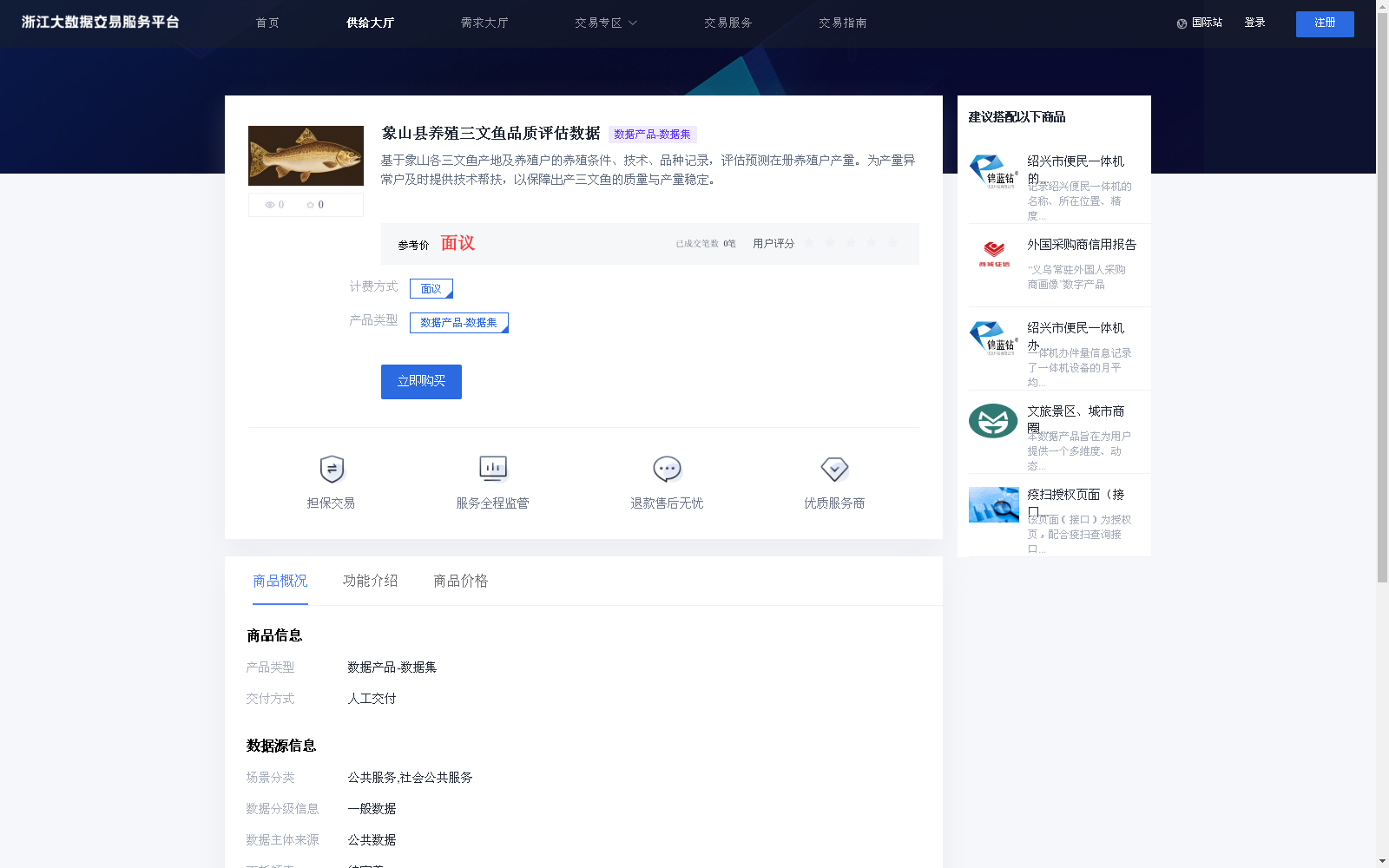The width and height of the screenshot is (1389, 868).
Task: Open the 文旅景区、城市商圈 recommended title
Action: (x=1076, y=419)
